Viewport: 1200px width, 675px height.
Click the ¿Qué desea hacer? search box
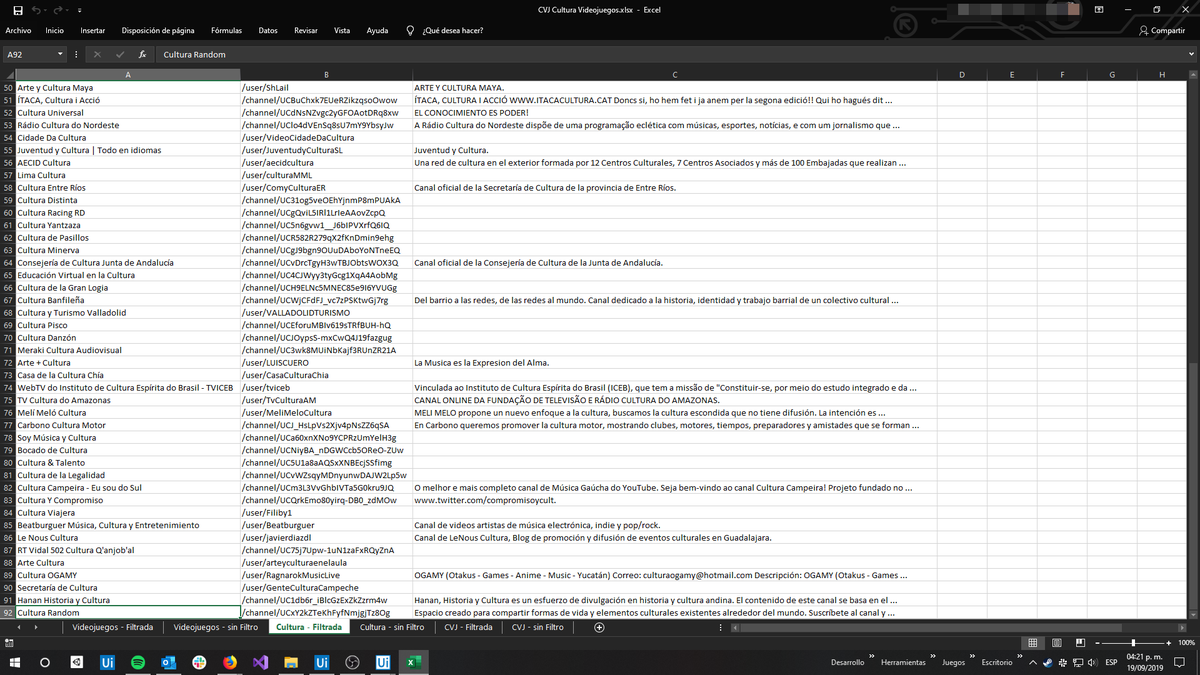[453, 31]
